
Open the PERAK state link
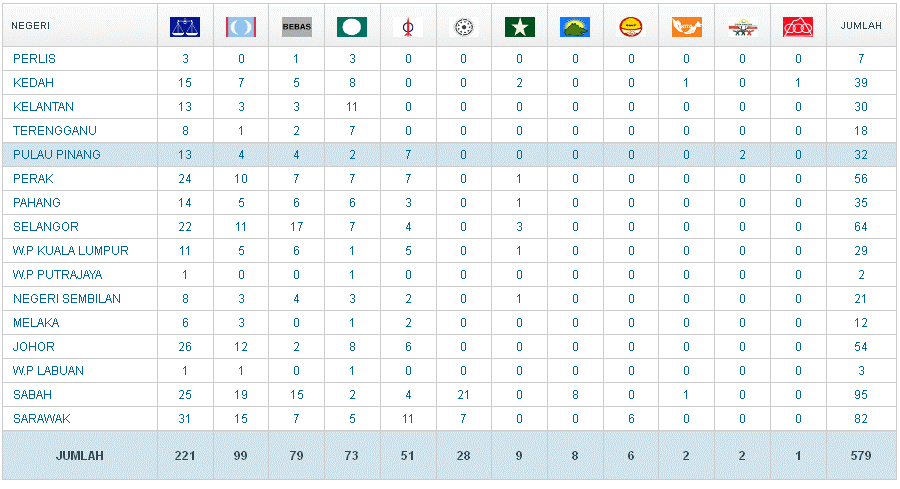point(33,179)
